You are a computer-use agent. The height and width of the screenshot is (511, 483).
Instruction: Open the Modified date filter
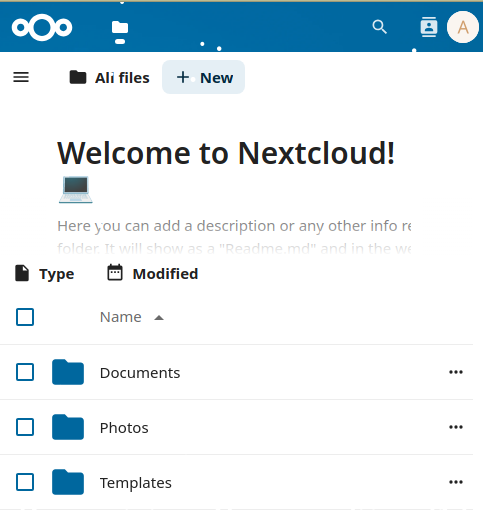(153, 273)
